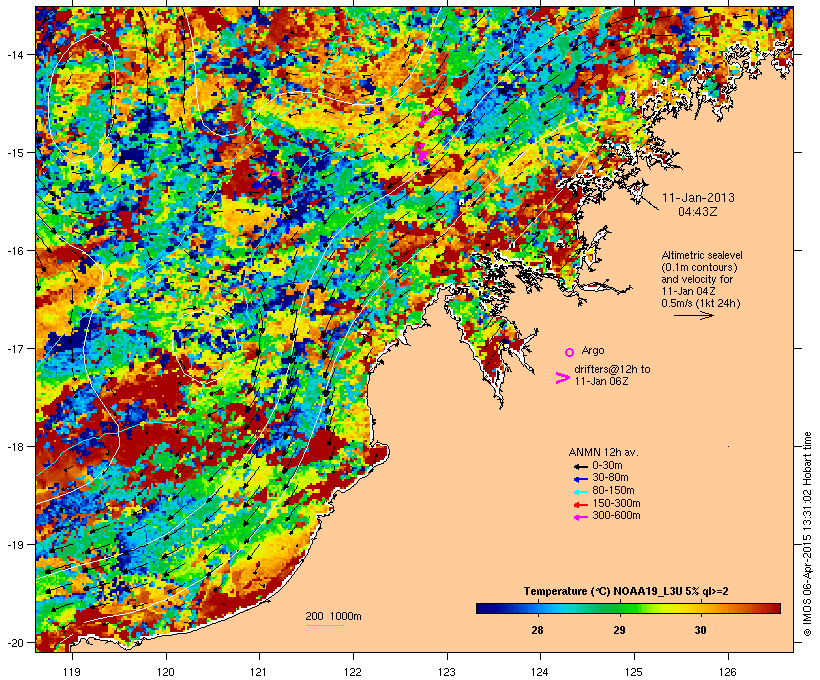Click the magenta drifters arrowhead legend symbol
Image resolution: width=820 pixels, height=680 pixels.
(562, 378)
